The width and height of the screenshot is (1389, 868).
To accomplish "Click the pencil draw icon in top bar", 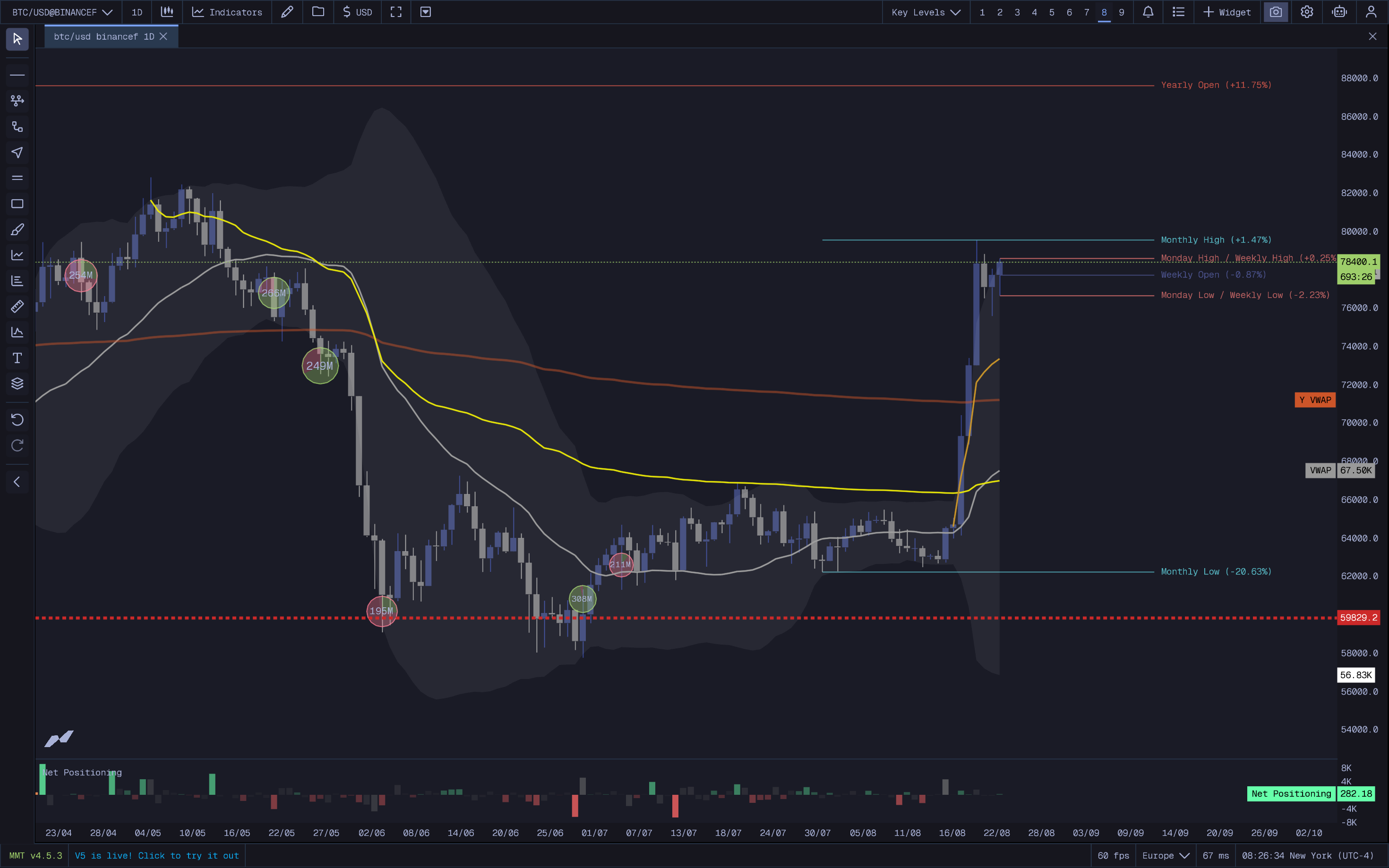I will tap(287, 12).
